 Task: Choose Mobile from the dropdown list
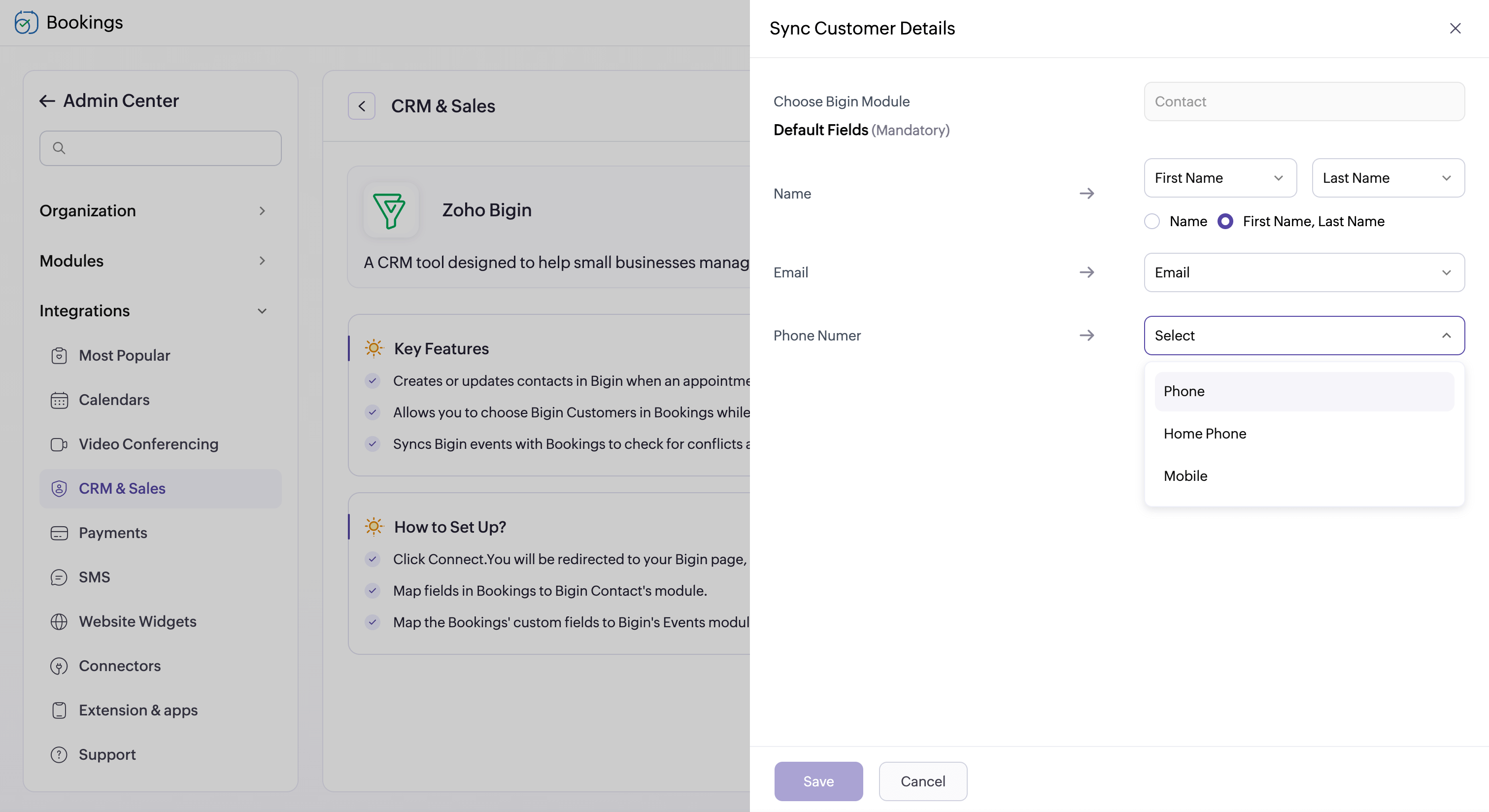[x=1185, y=475]
